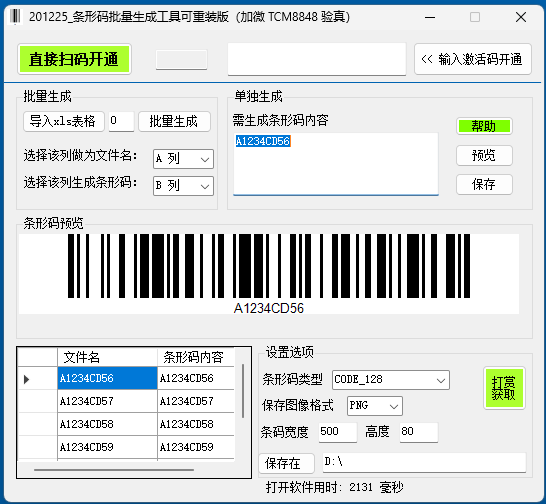
Task: Open the B 列 barcode column dropdown
Action: coord(183,186)
